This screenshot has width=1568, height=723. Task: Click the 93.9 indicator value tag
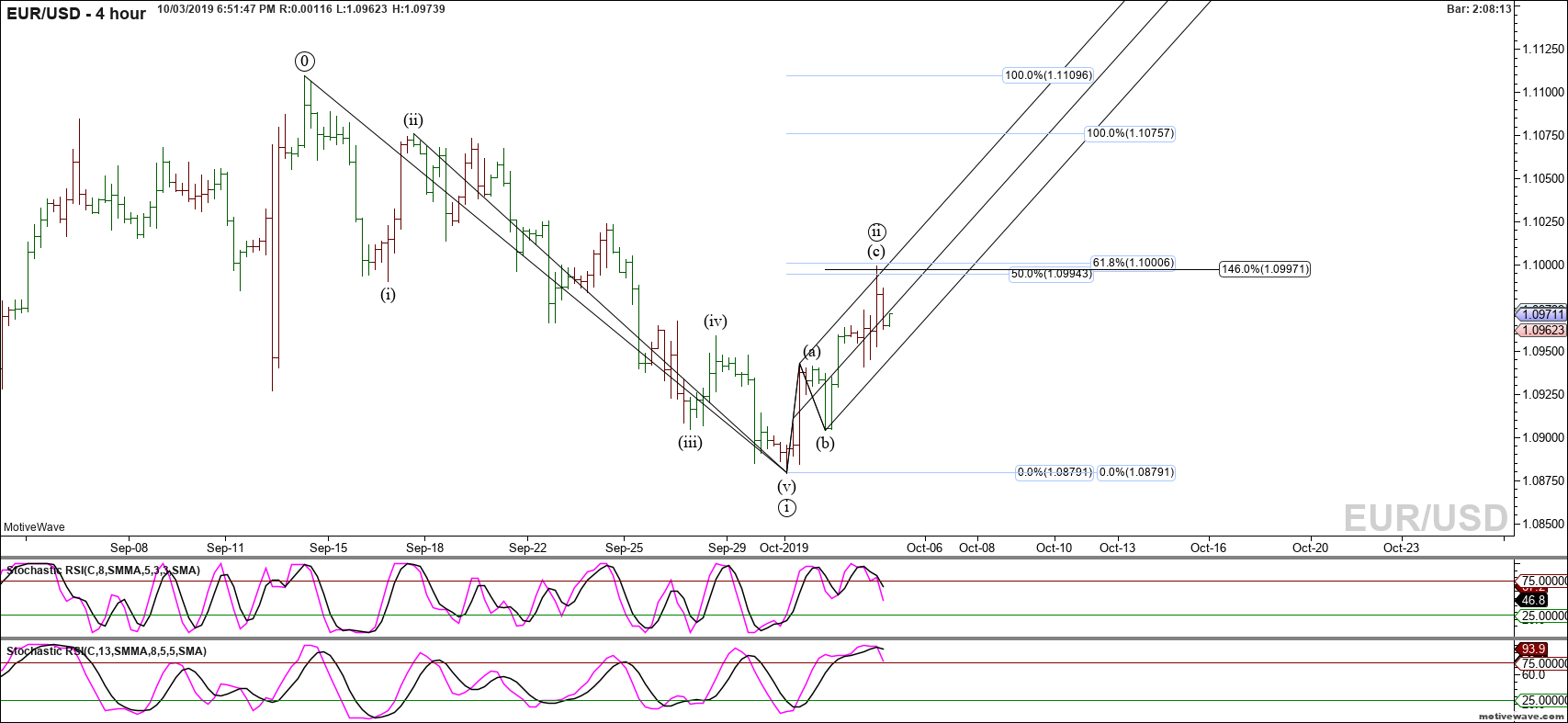pyautogui.click(x=1533, y=649)
